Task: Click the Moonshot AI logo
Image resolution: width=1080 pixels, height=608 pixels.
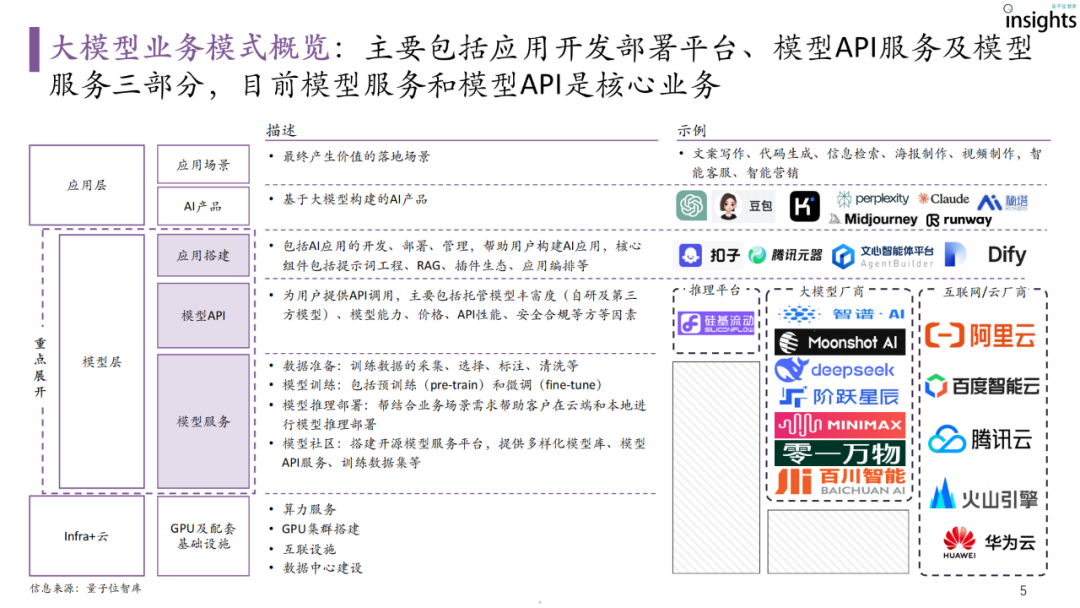Action: coord(840,342)
